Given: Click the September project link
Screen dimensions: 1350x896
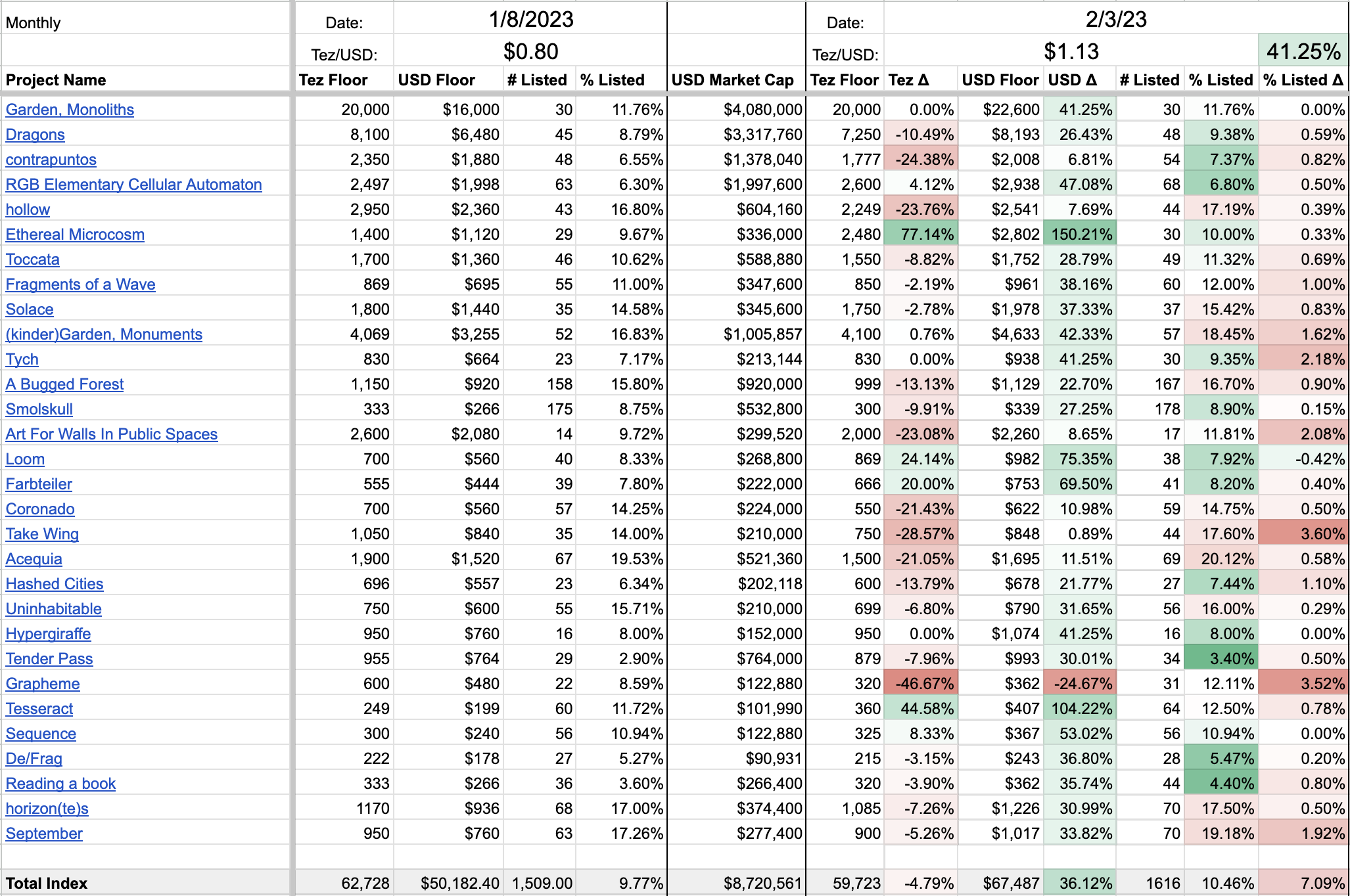Looking at the screenshot, I should [x=44, y=834].
